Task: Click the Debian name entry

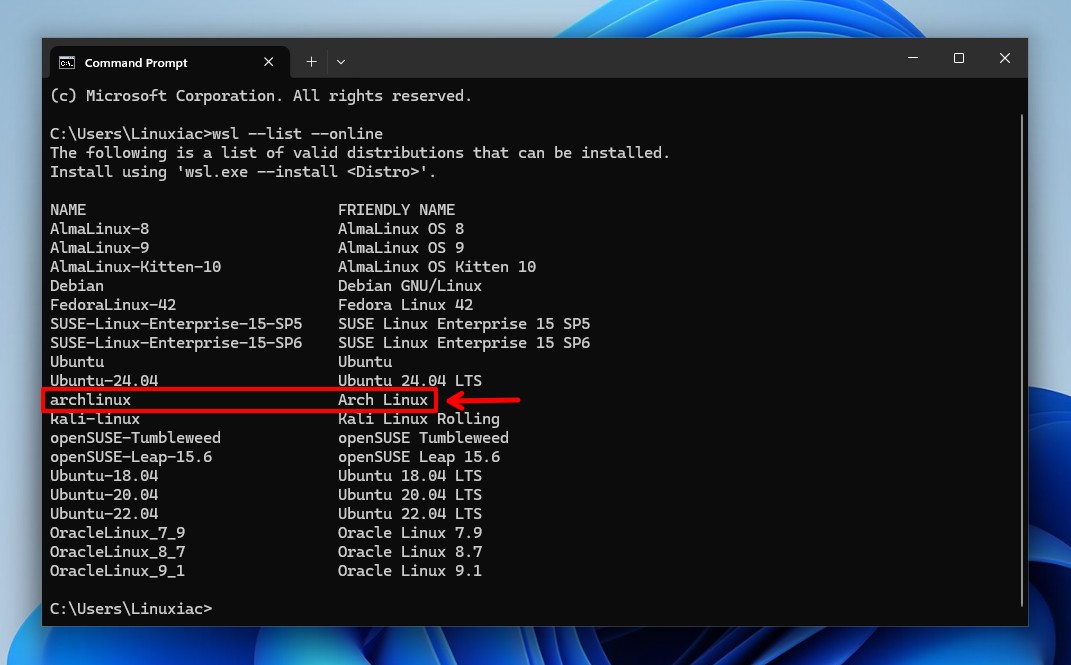Action: point(76,286)
